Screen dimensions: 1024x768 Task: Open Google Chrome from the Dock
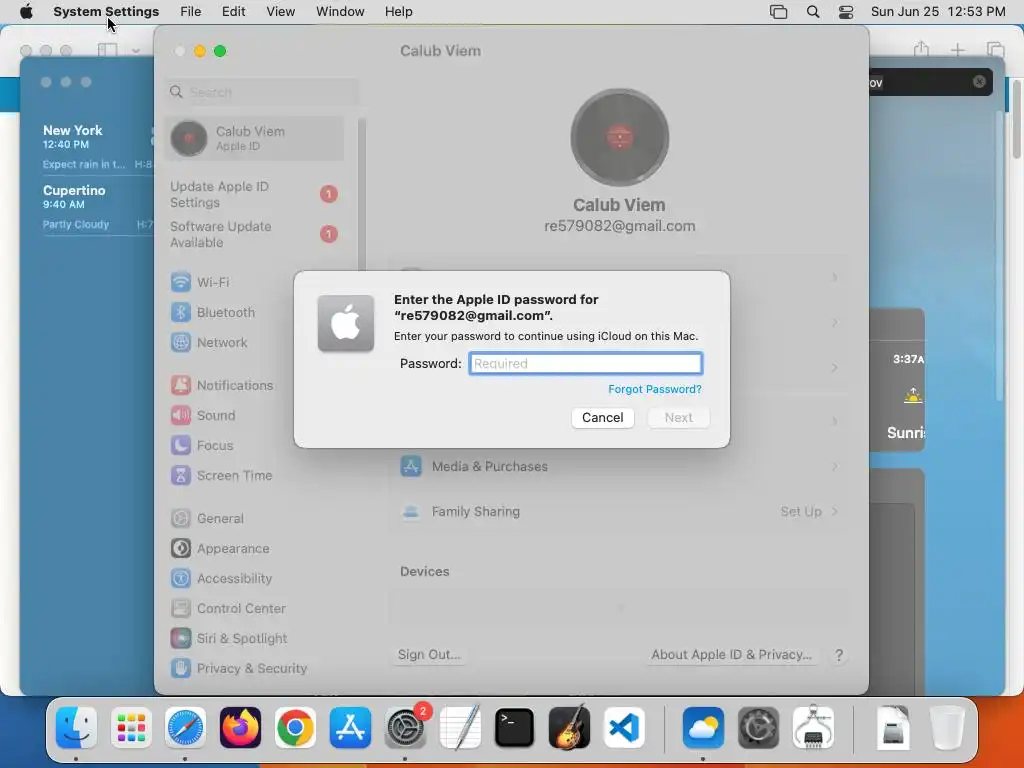click(x=295, y=728)
